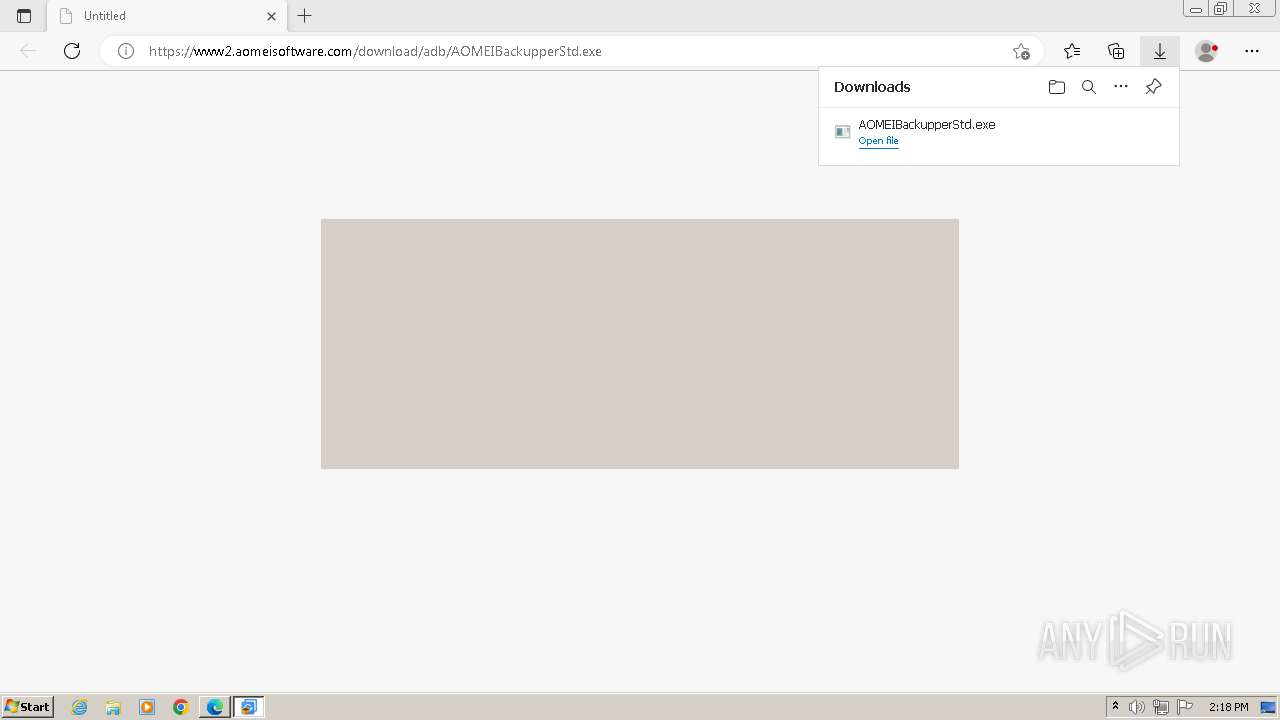Click the Open file link
1280x720 pixels.
[879, 141]
